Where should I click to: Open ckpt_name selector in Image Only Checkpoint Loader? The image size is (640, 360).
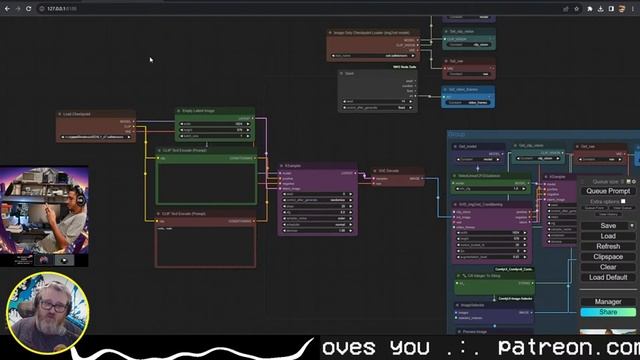[373, 56]
